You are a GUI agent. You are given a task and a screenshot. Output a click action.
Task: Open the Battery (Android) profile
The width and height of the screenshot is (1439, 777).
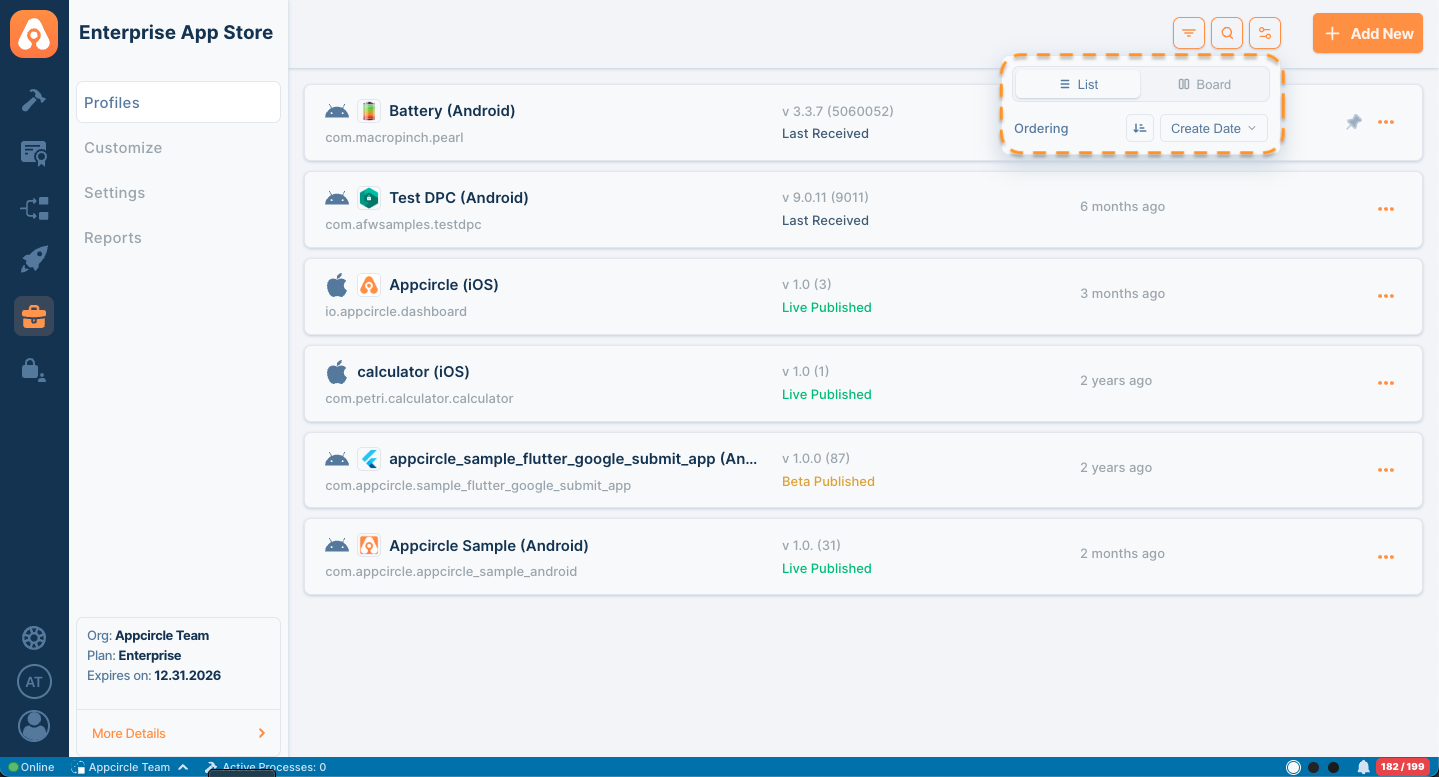click(452, 111)
